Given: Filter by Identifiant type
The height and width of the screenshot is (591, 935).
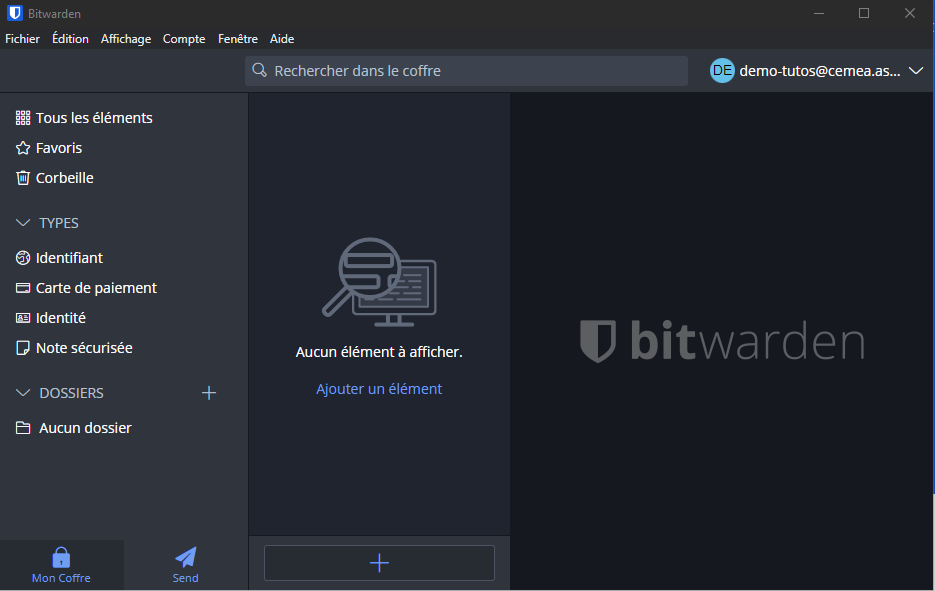Looking at the screenshot, I should pyautogui.click(x=69, y=258).
